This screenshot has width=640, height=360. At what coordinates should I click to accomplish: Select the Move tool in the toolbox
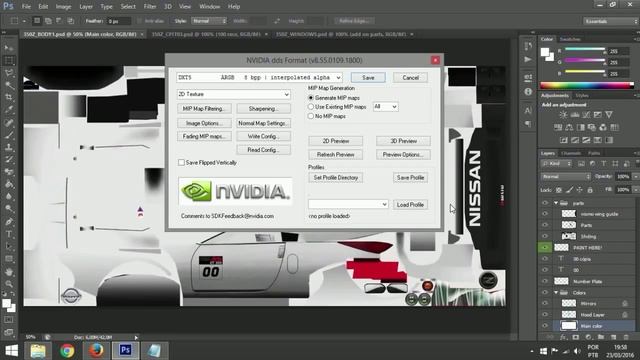point(9,48)
